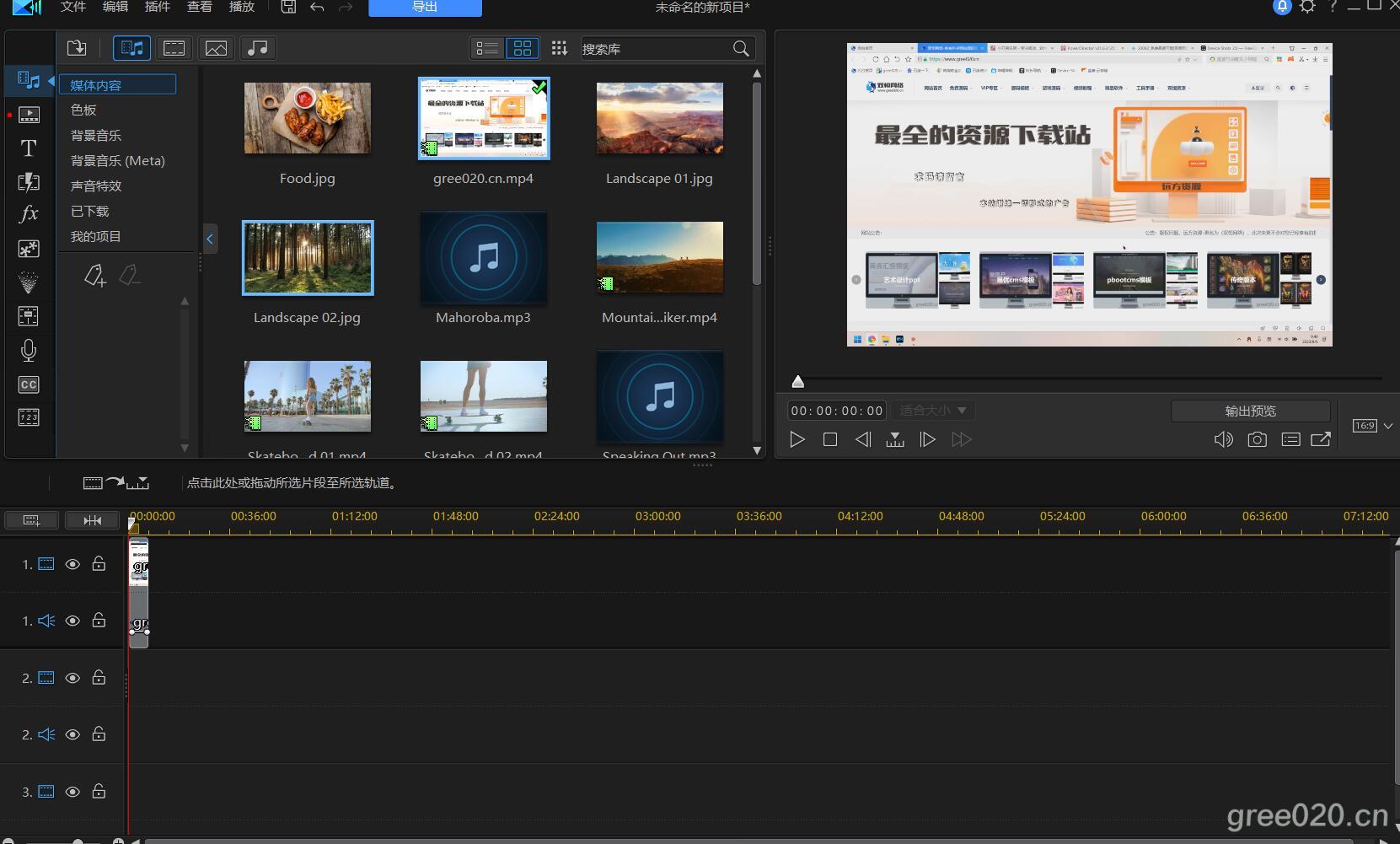Toggle visibility of audio track 1
Image resolution: width=1400 pixels, height=844 pixels.
[x=72, y=621]
